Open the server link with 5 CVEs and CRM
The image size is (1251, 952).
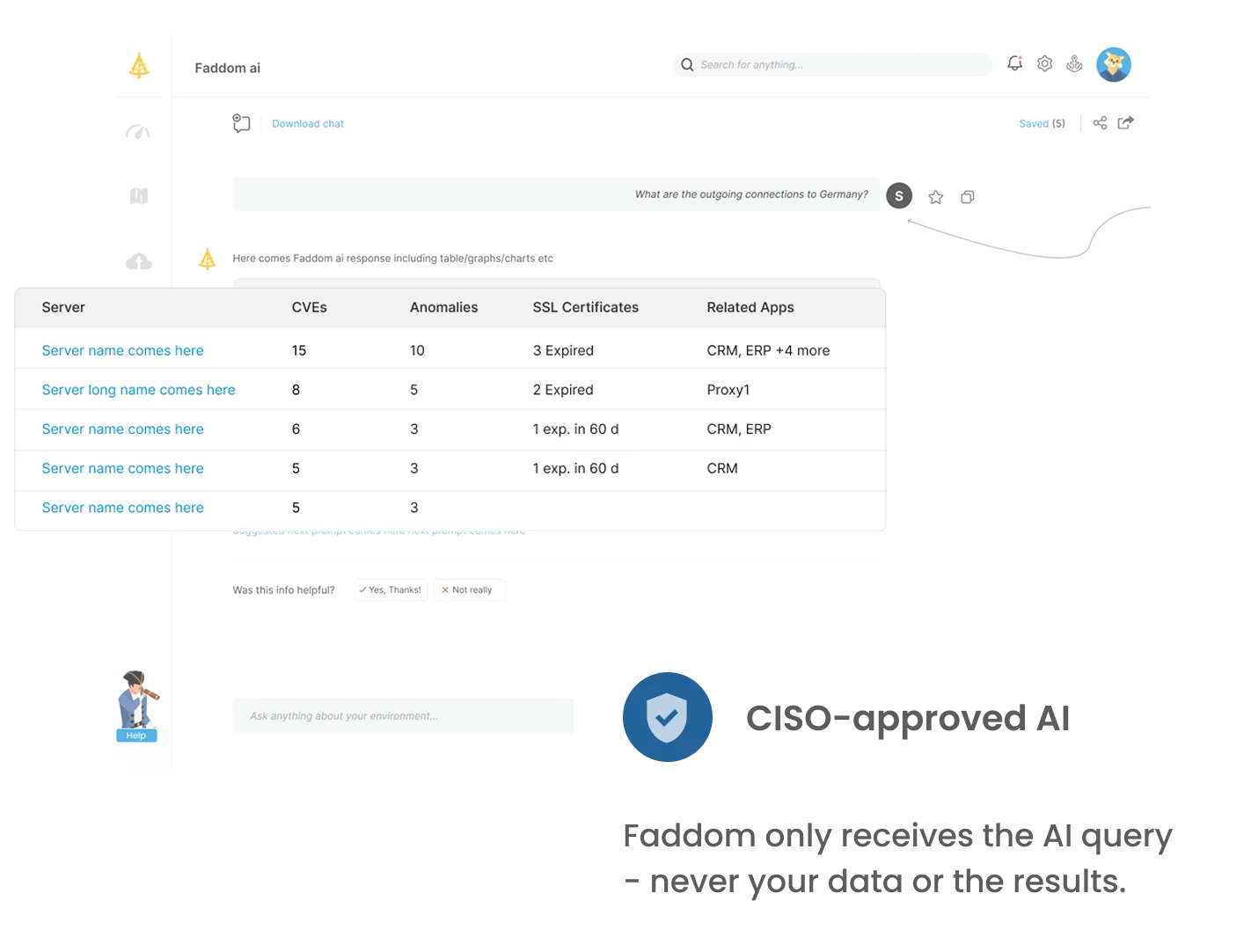(122, 469)
